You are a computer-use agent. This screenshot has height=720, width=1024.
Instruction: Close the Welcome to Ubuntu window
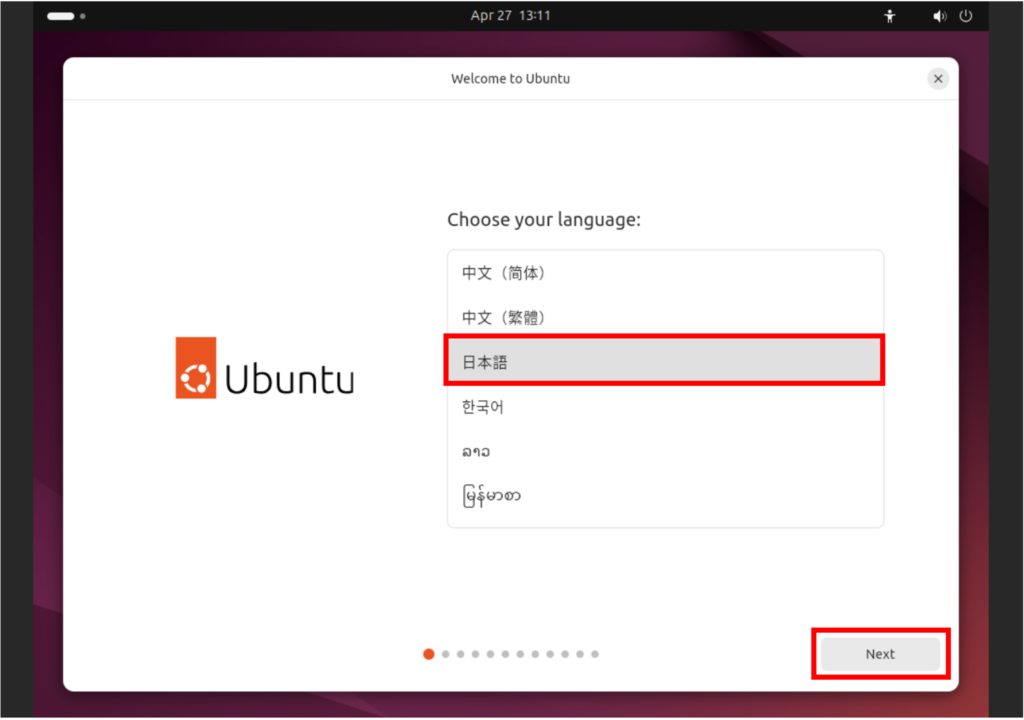click(938, 79)
